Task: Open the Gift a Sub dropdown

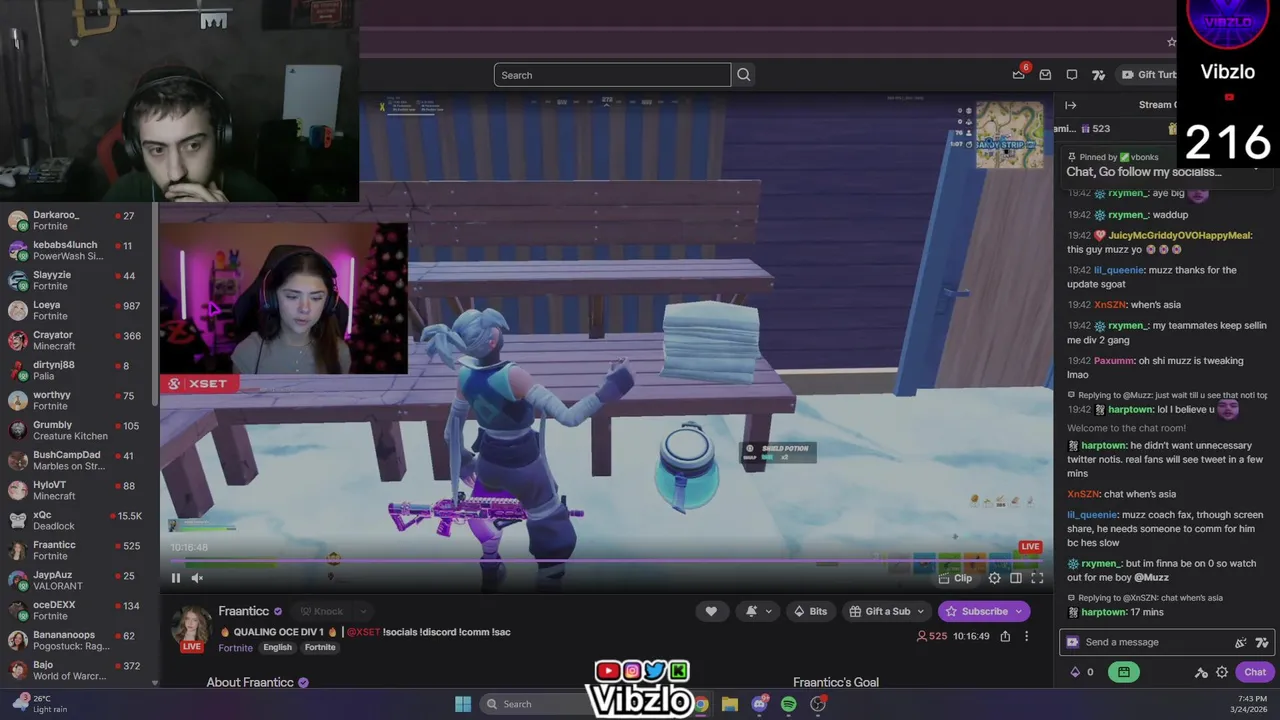Action: tap(888, 611)
